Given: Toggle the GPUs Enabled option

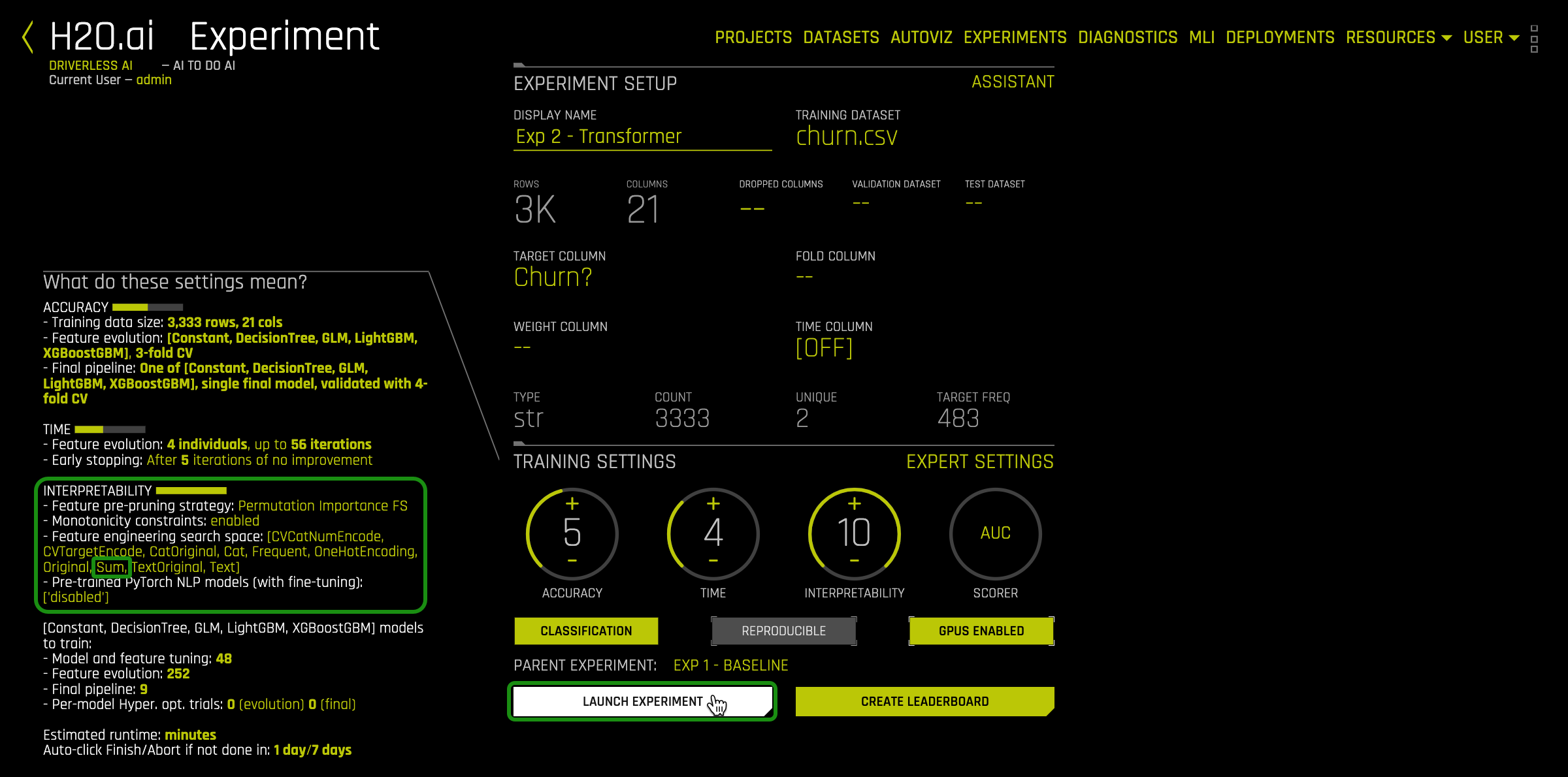Looking at the screenshot, I should tap(981, 631).
